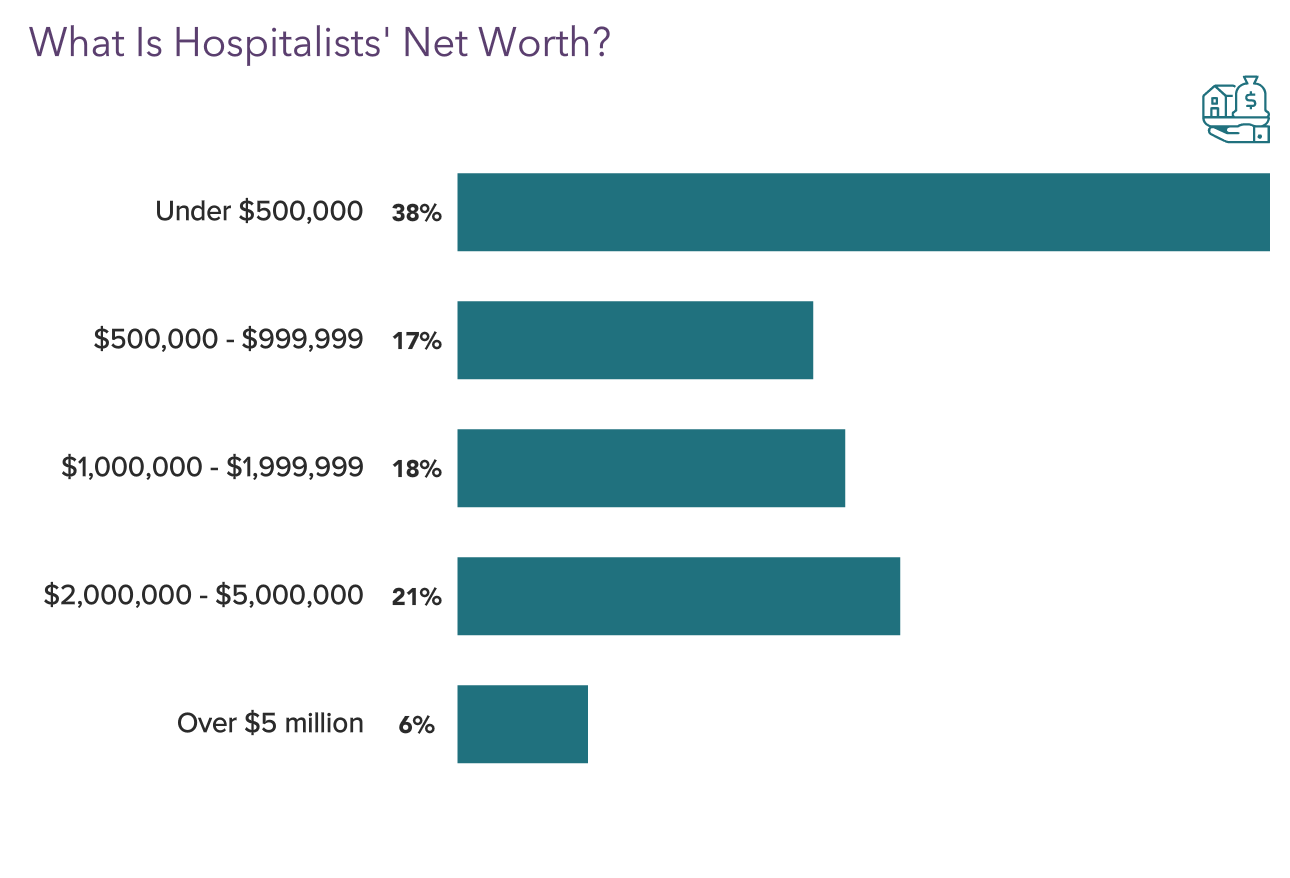Screen dimensions: 1290x878
Task: Click the word "Hospitalists'" in the title
Action: tap(282, 42)
